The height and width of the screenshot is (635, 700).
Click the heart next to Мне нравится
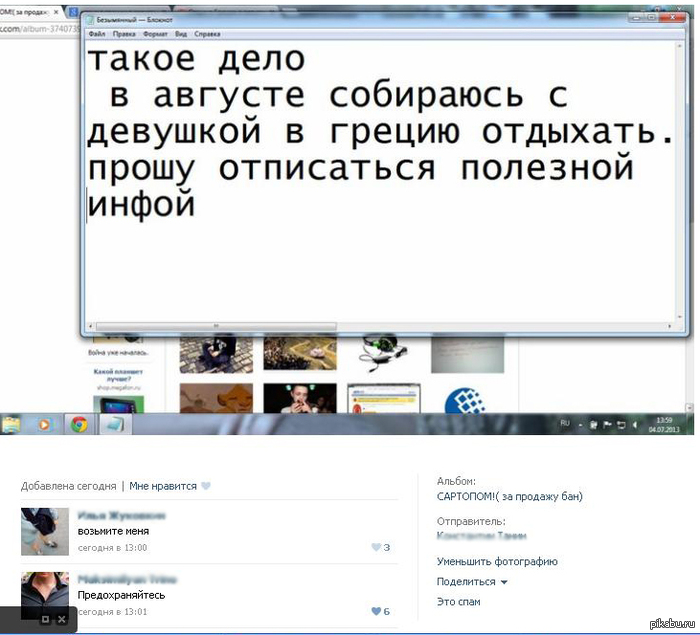[x=206, y=486]
